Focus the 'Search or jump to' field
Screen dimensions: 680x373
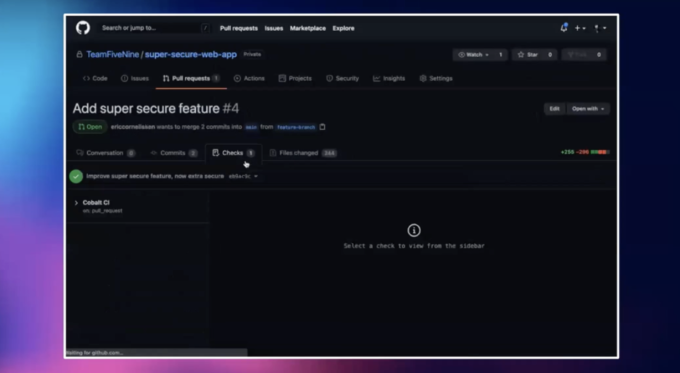point(155,28)
